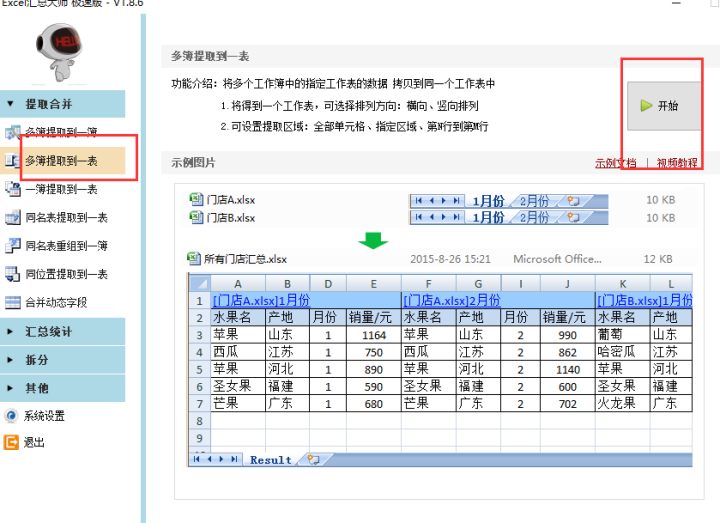Click the cell showing 1140
This screenshot has width=720, height=523.
[568, 370]
